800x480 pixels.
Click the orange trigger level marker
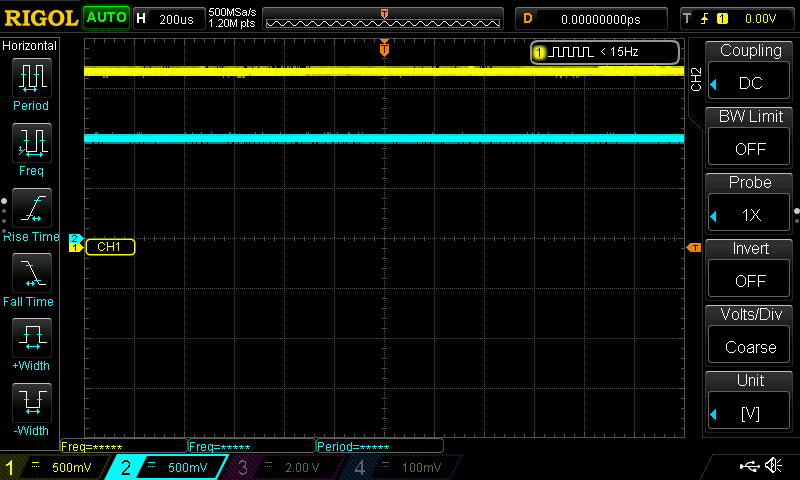694,247
